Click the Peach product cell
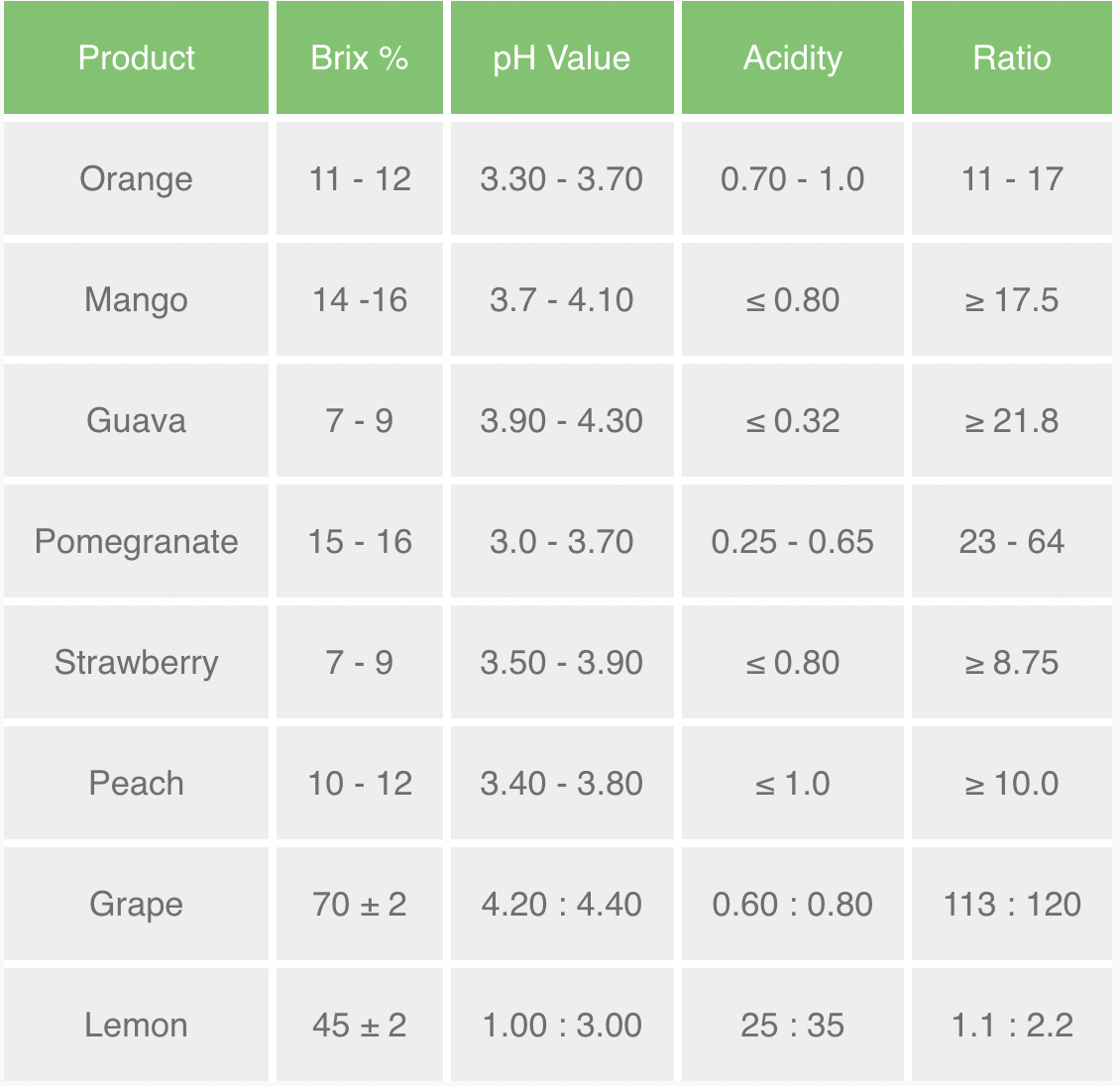The image size is (1120, 1086). pos(137,784)
